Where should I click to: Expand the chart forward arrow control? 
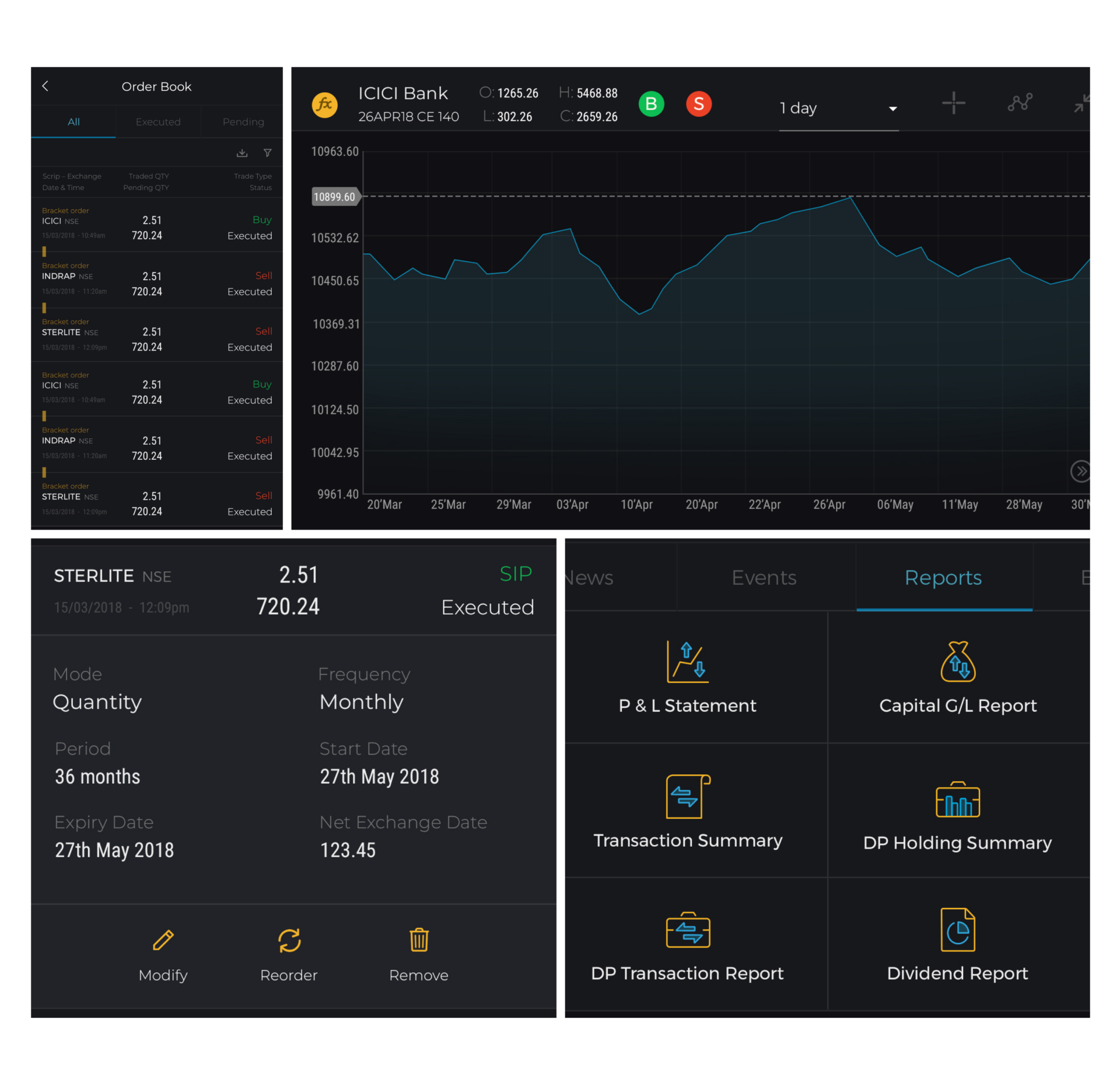(1081, 472)
